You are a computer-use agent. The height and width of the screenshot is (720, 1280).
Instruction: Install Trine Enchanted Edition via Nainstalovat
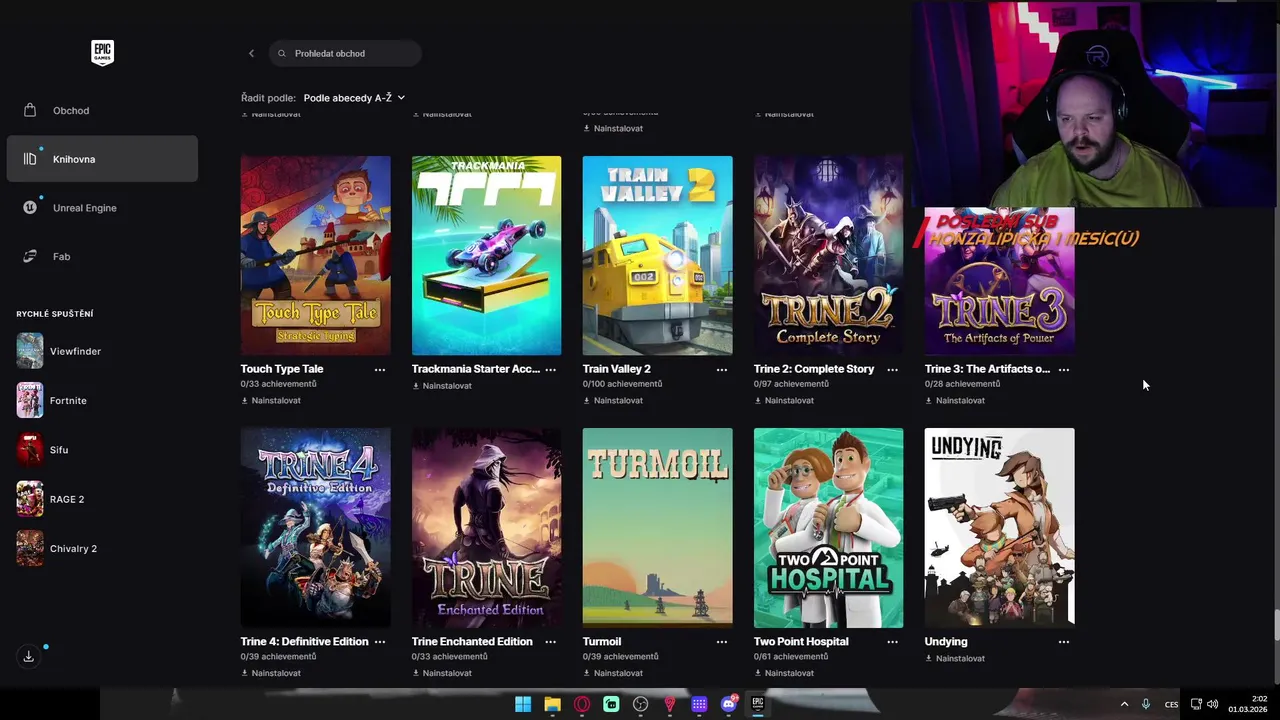pyautogui.click(x=442, y=673)
